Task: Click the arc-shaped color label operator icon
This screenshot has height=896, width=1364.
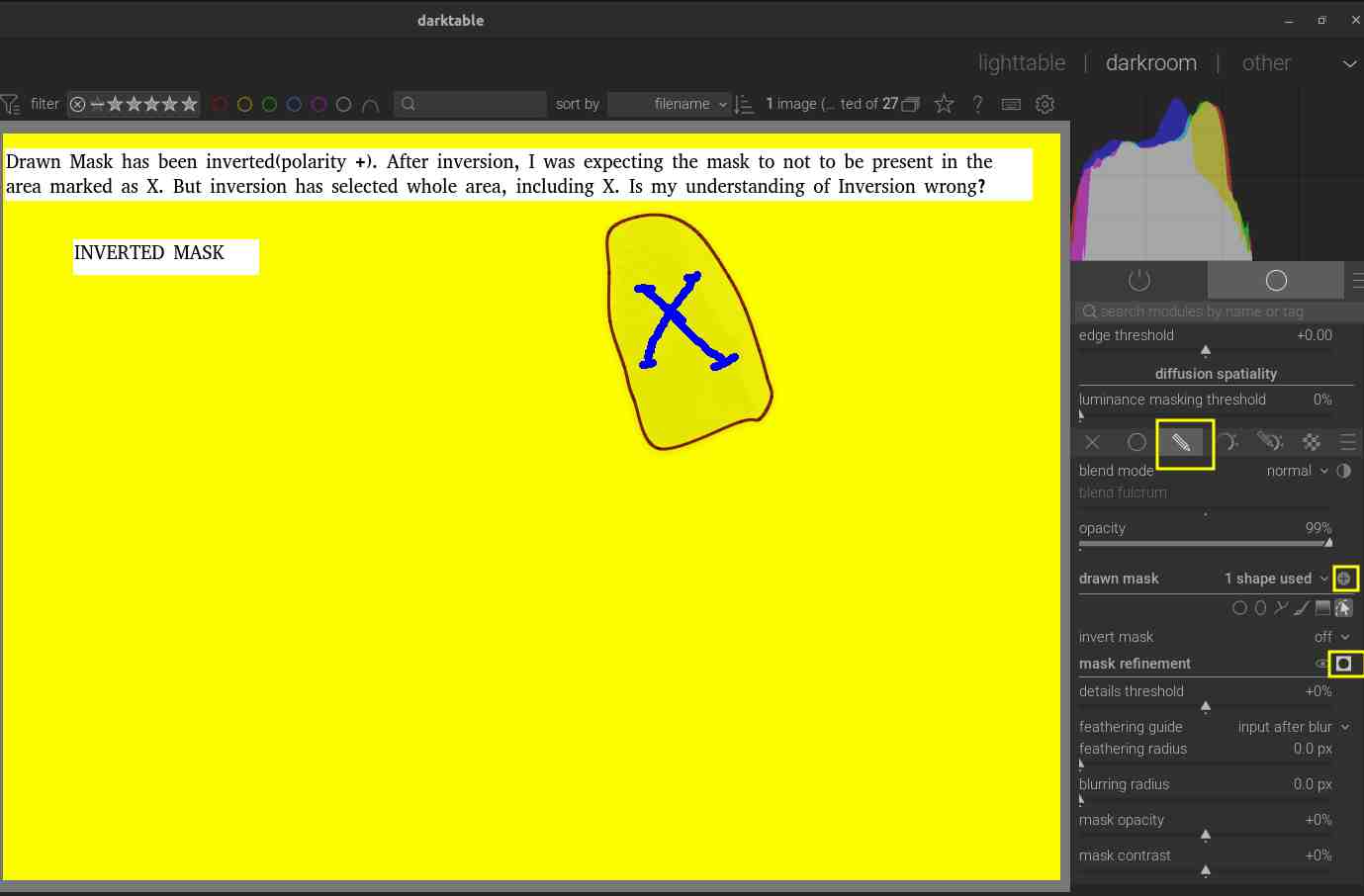Action: click(x=370, y=105)
